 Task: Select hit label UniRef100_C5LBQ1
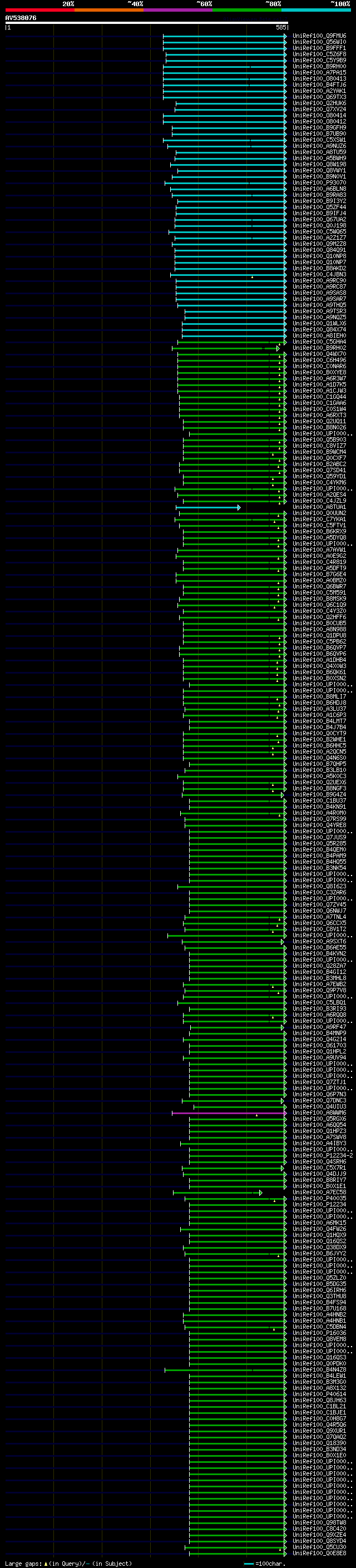pyautogui.click(x=319, y=1002)
